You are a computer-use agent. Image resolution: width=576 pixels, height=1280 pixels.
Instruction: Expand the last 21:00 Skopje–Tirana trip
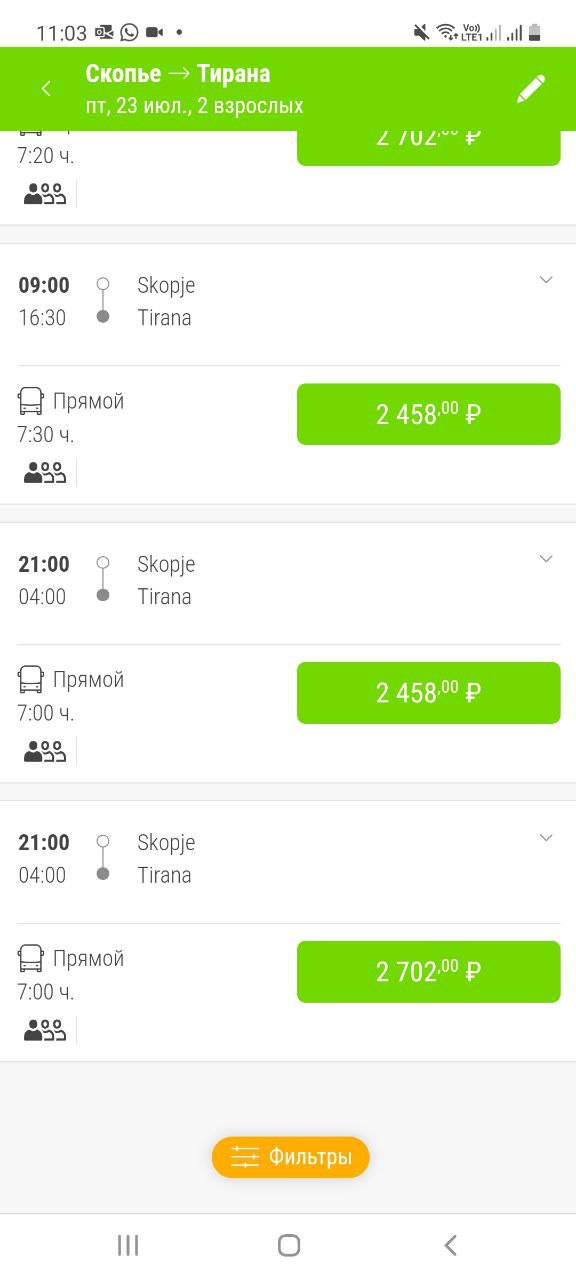546,838
